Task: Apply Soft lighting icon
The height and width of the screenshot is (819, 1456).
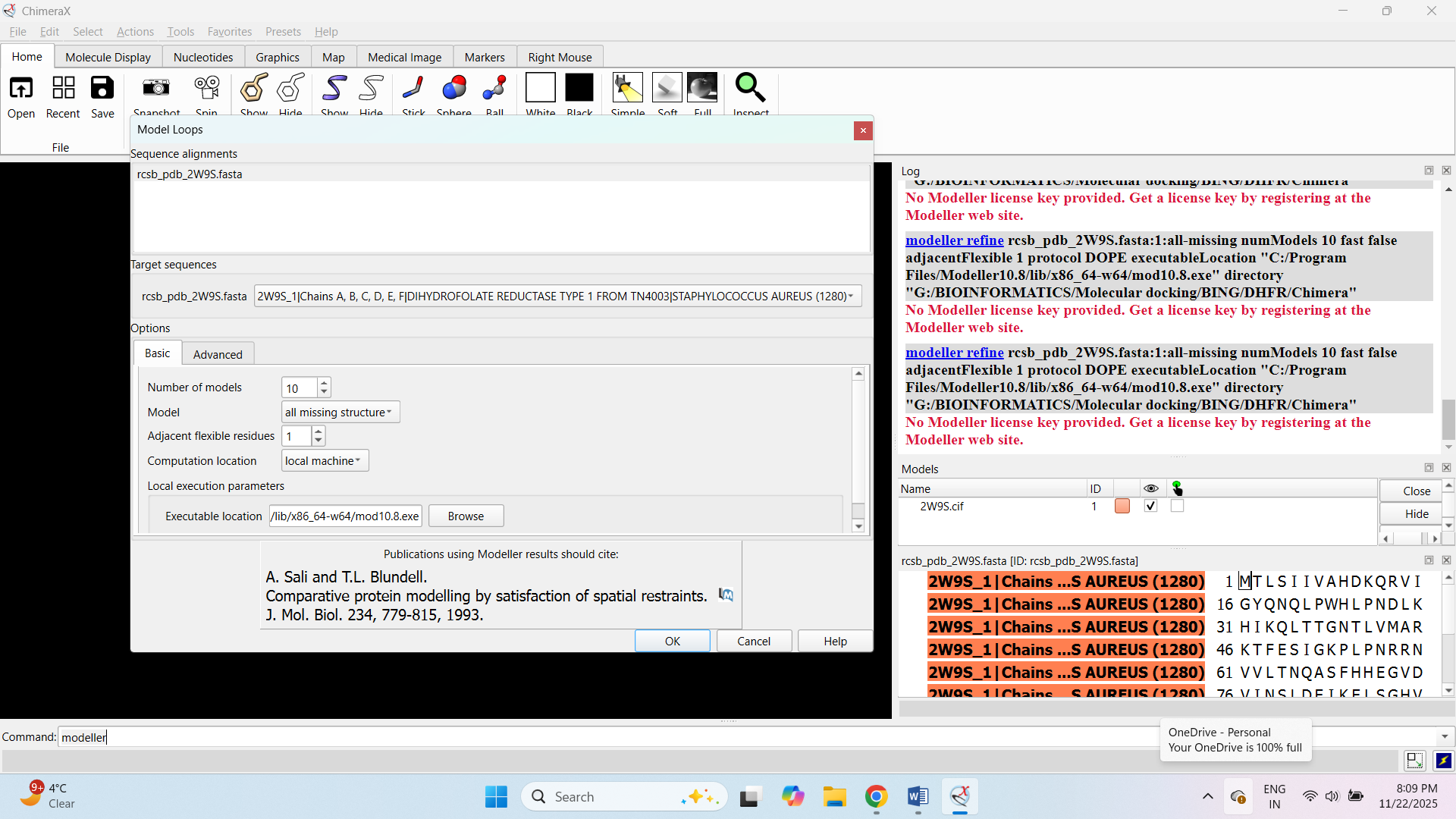Action: [x=667, y=88]
